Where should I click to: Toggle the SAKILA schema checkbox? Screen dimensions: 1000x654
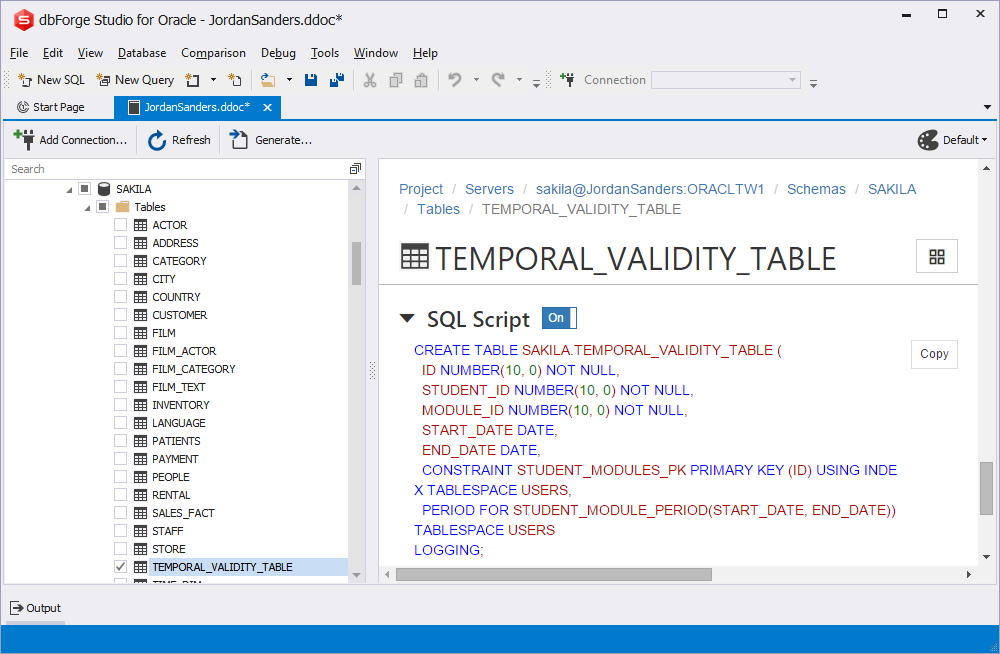84,188
